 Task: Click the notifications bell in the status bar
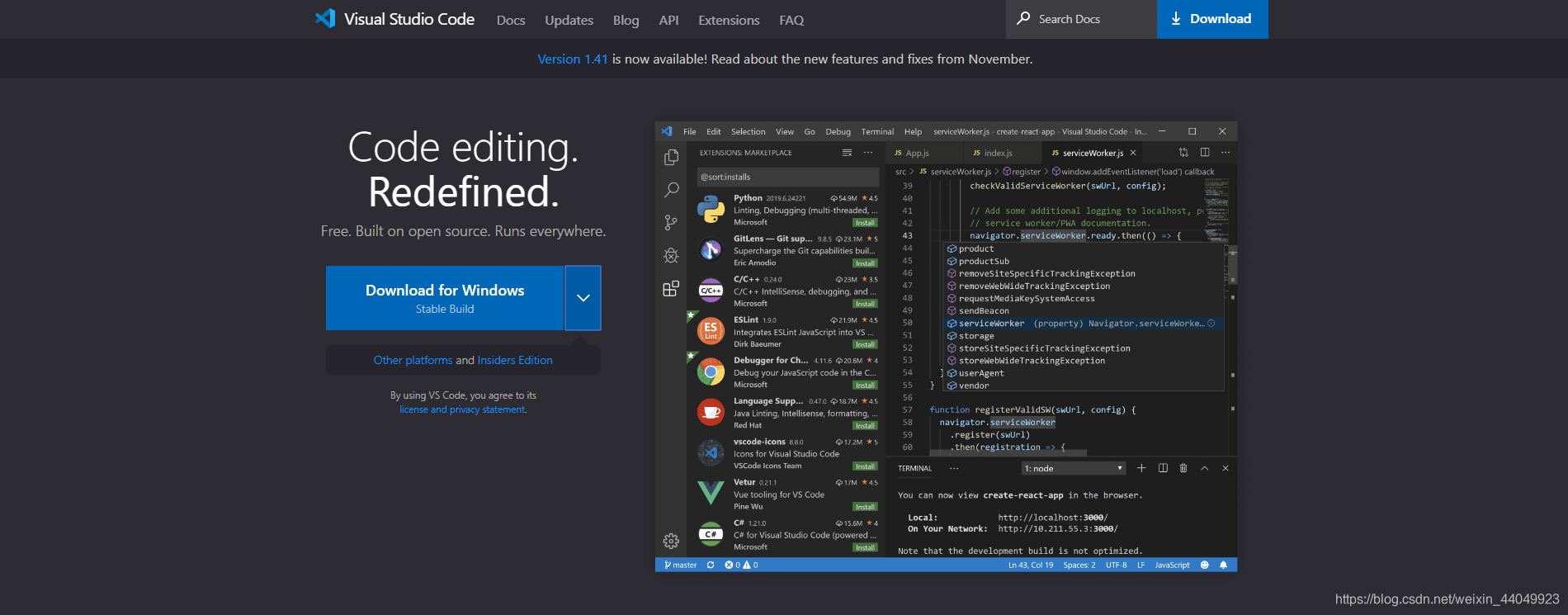[1223, 565]
